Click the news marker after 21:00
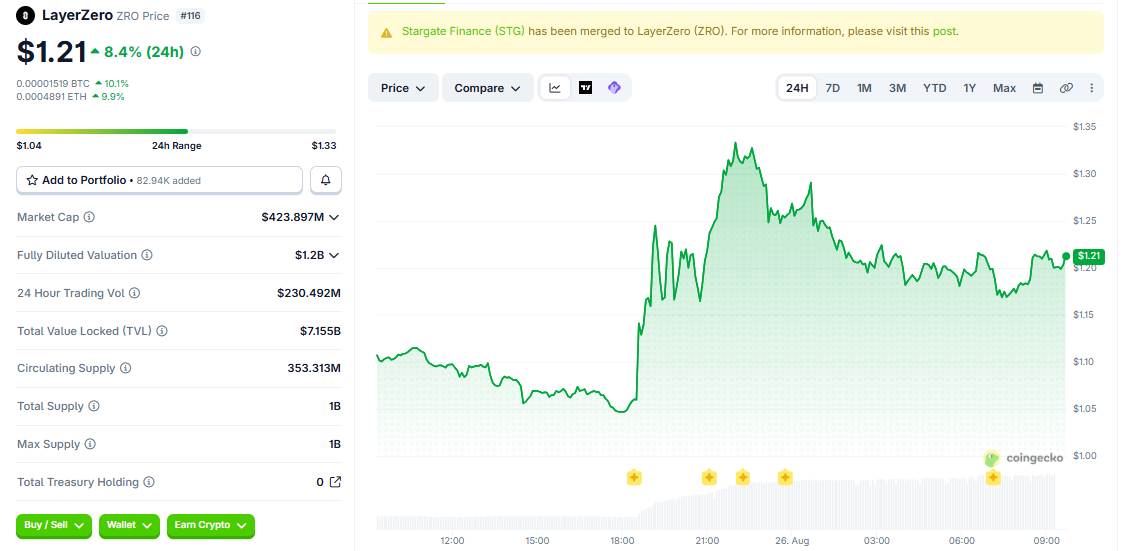This screenshot has height=551, width=1124. (743, 477)
